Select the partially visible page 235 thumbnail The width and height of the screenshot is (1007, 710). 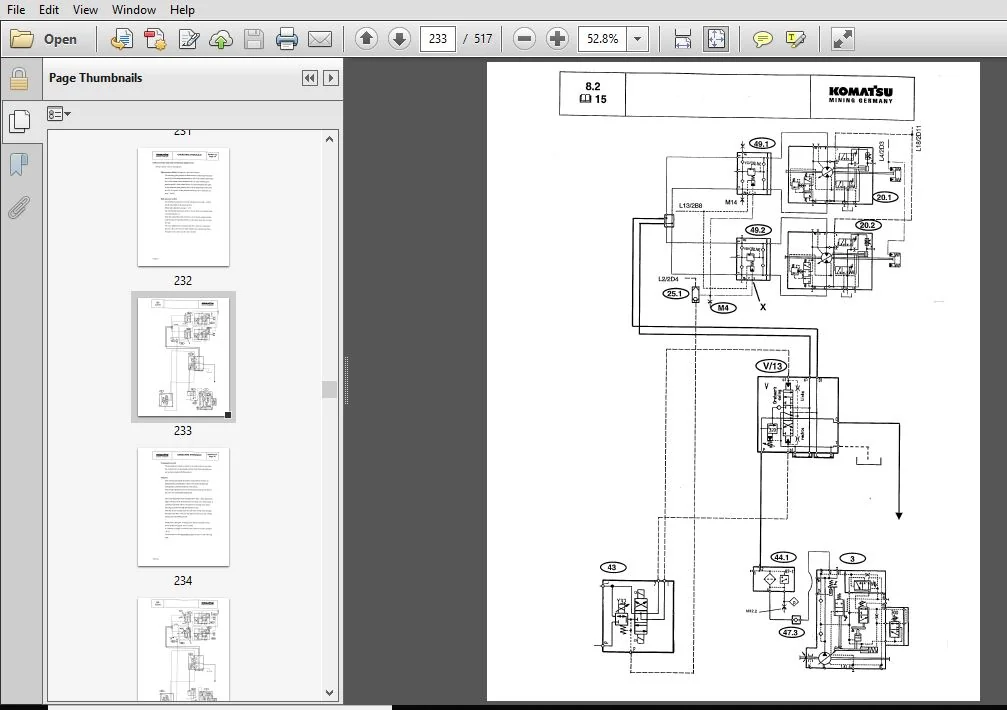coord(183,649)
